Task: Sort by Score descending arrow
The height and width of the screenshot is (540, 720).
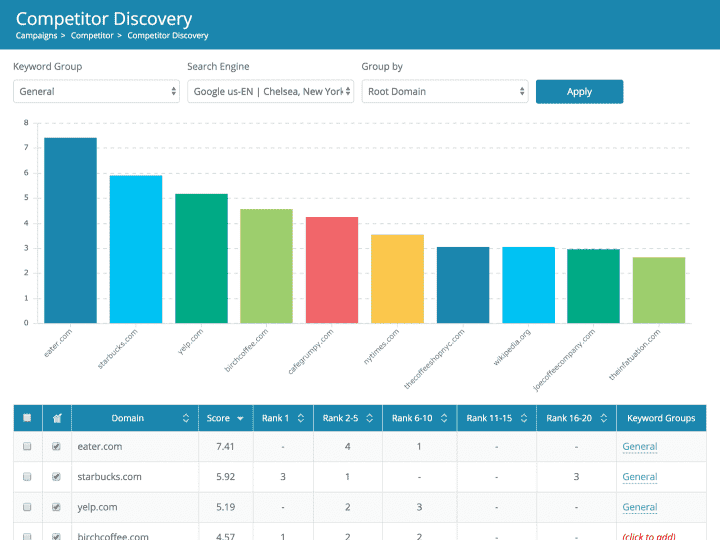Action: tap(240, 418)
